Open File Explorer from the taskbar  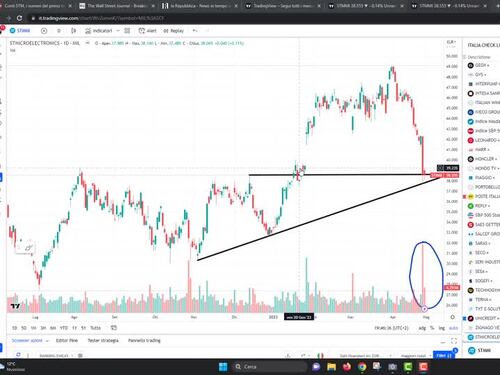(x=331, y=367)
